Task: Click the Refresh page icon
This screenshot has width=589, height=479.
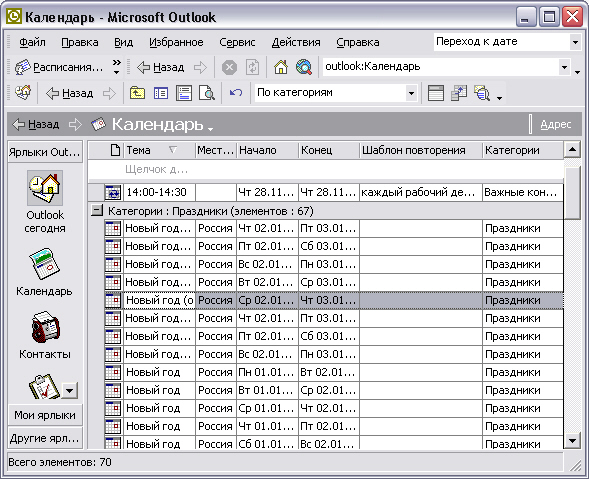Action: click(x=252, y=68)
